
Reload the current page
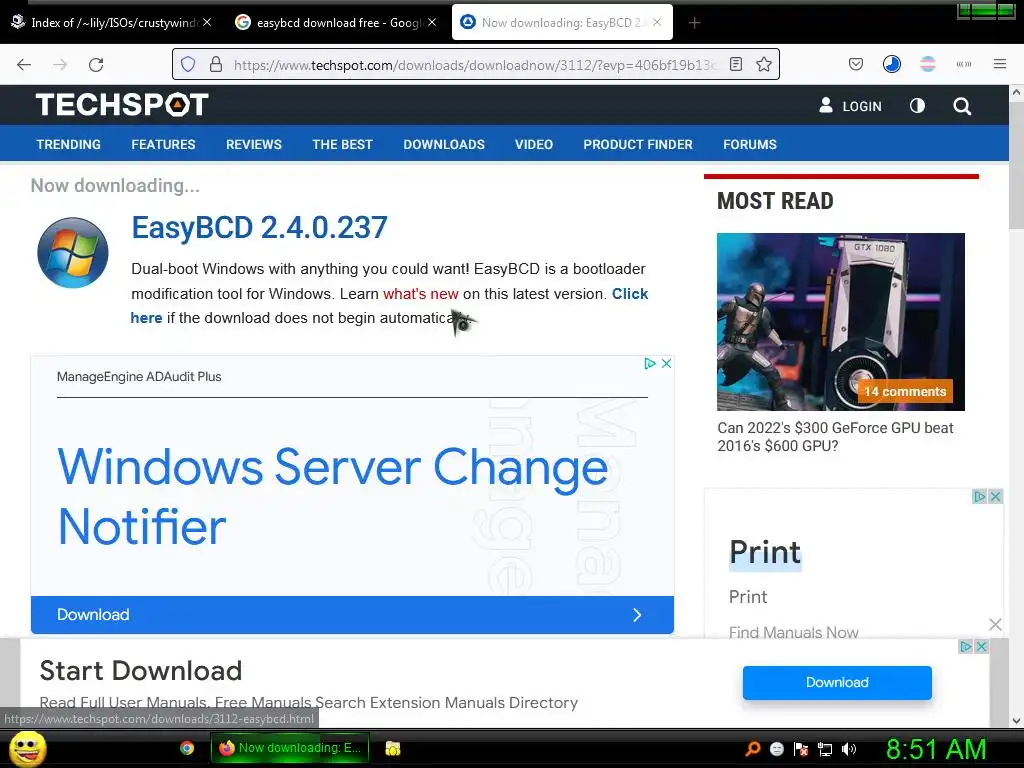(96, 64)
